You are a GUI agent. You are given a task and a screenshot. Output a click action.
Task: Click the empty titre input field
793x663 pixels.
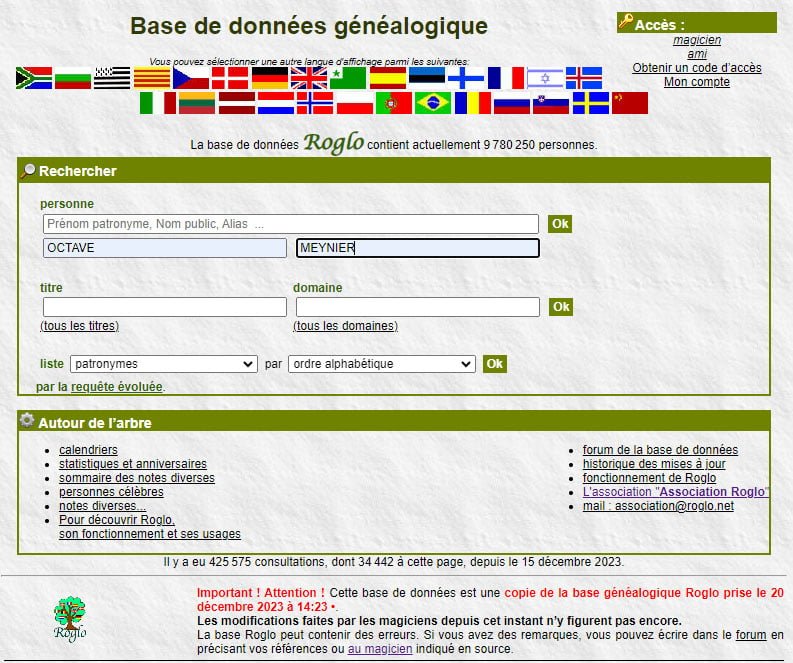tap(165, 307)
